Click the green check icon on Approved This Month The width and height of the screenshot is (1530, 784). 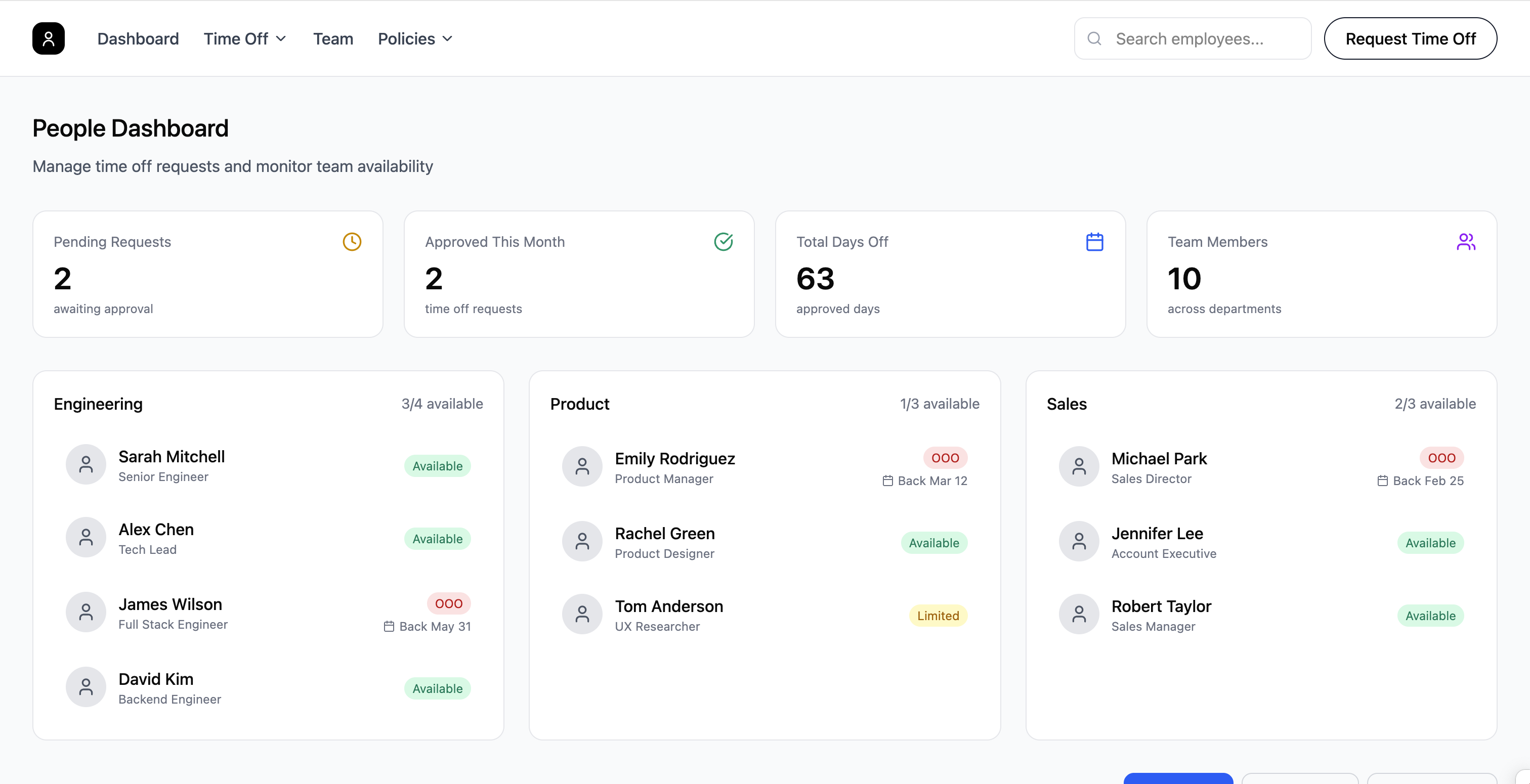(x=724, y=242)
